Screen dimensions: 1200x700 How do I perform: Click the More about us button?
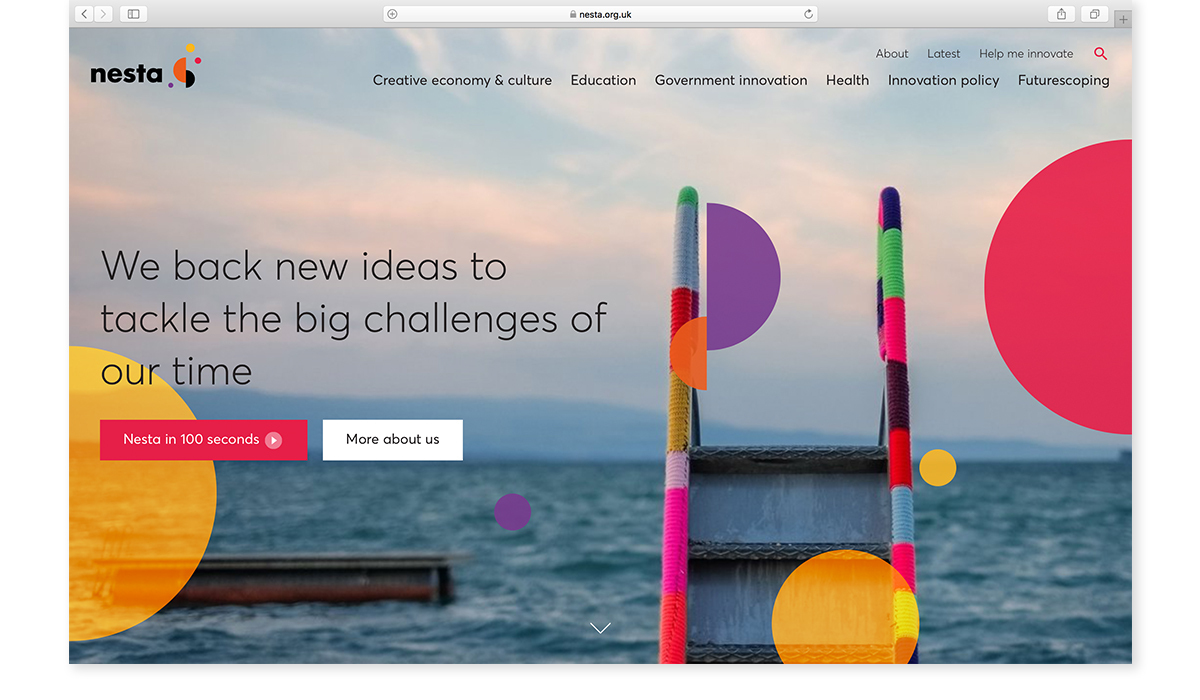coord(393,440)
